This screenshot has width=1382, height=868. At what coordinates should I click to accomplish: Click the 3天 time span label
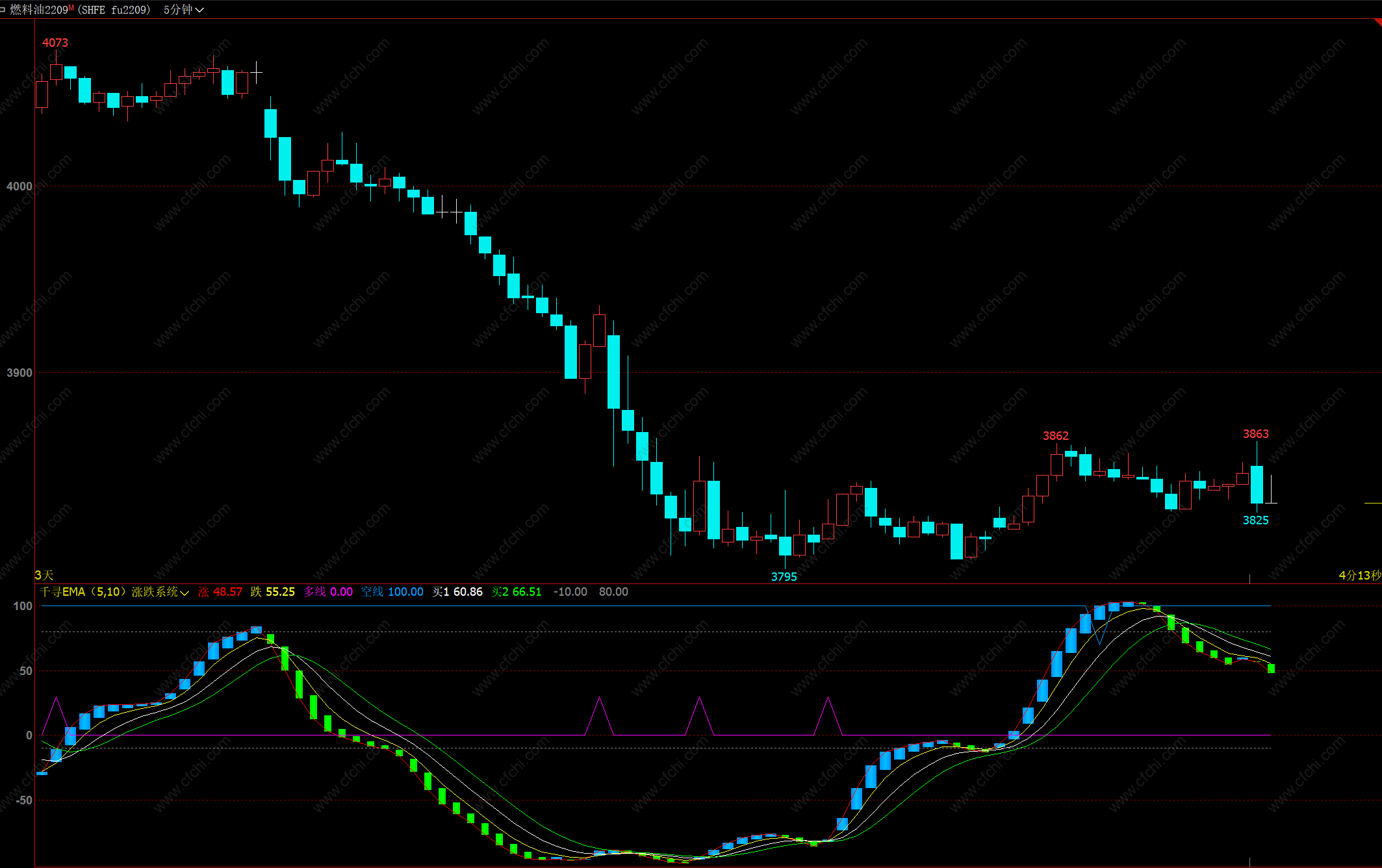click(44, 576)
